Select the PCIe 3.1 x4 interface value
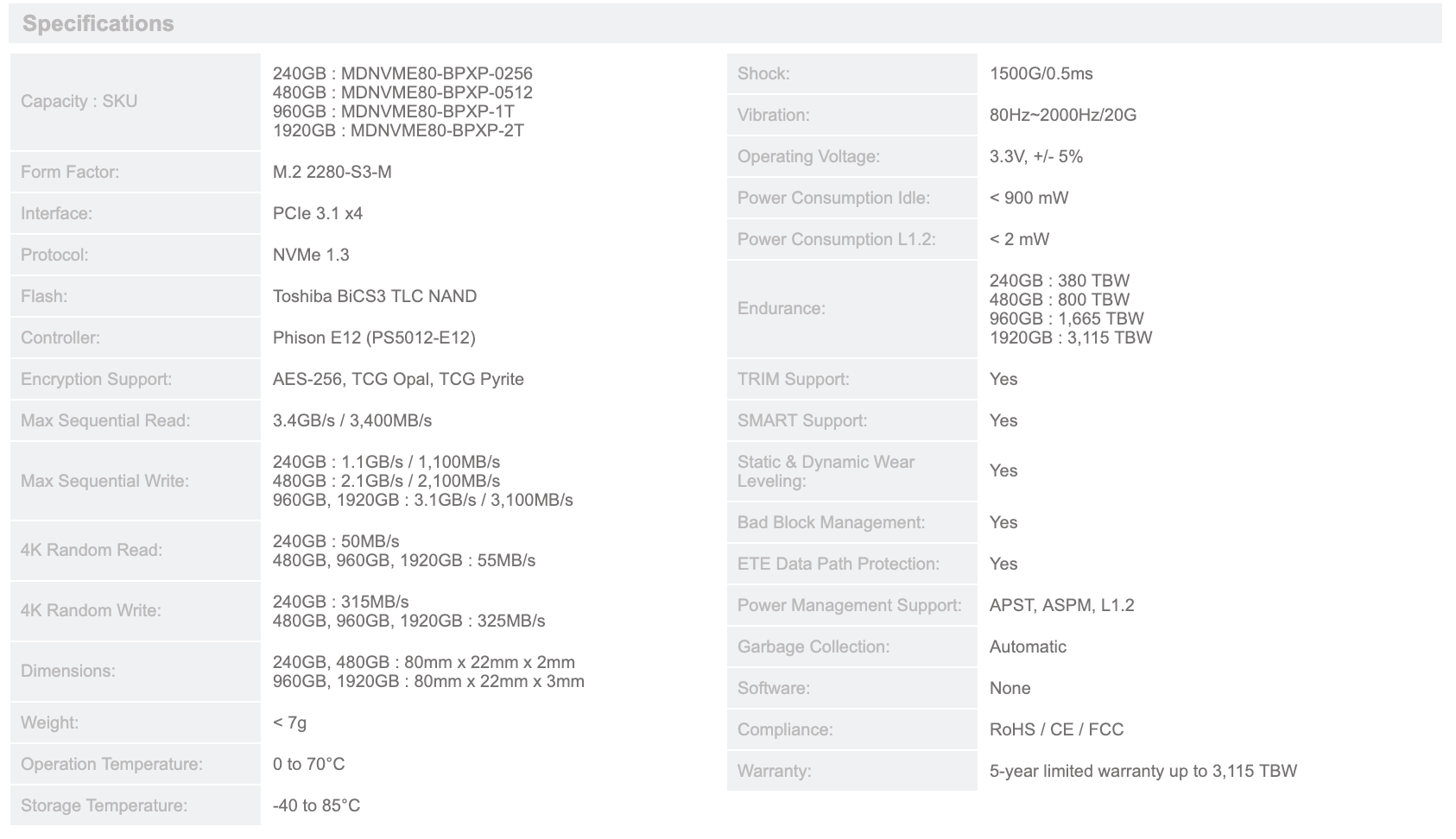1456x839 pixels. pyautogui.click(x=317, y=213)
